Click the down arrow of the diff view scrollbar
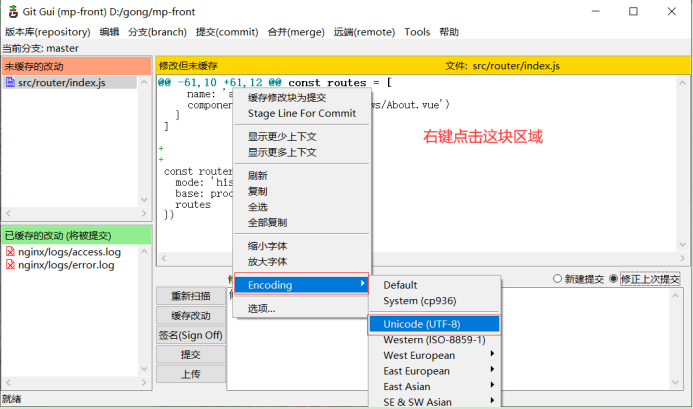 682,245
